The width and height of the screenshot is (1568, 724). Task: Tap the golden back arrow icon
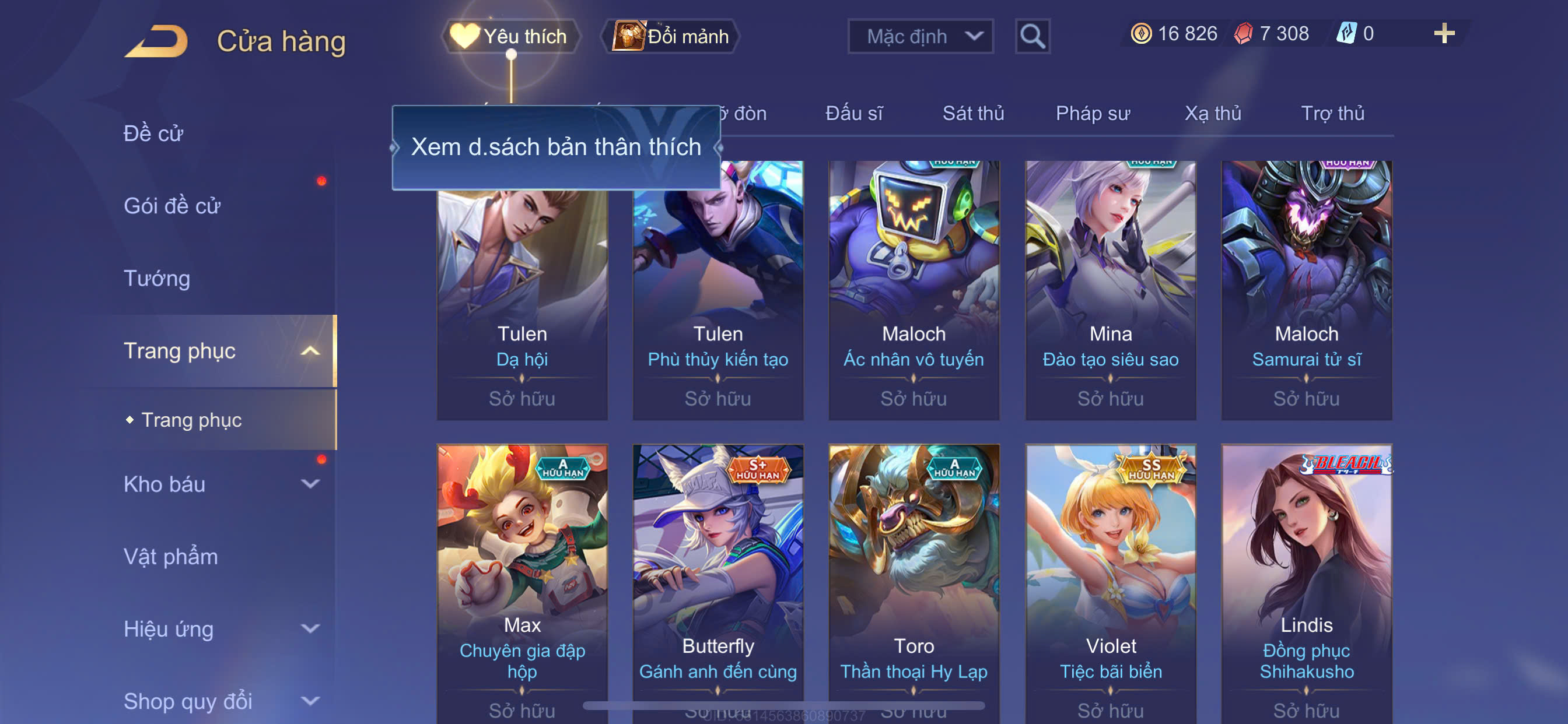[156, 41]
